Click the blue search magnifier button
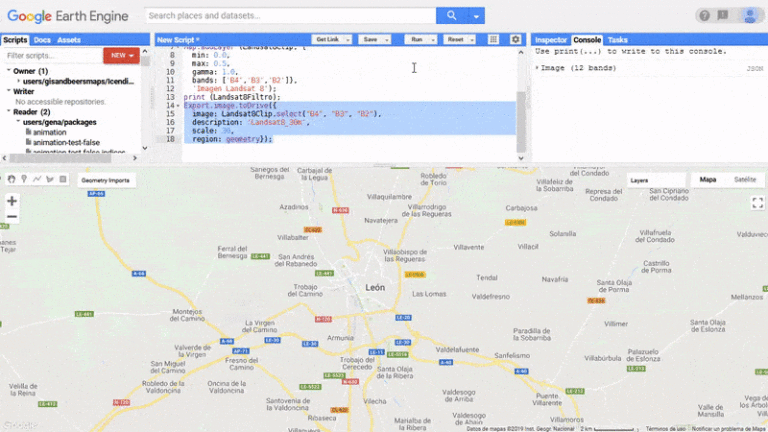 pos(451,16)
